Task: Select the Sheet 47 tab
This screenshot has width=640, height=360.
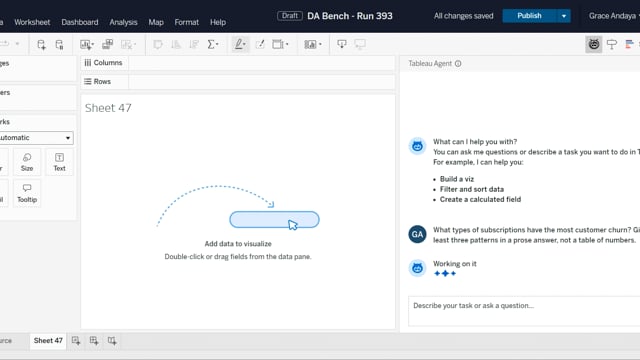Action: point(48,340)
